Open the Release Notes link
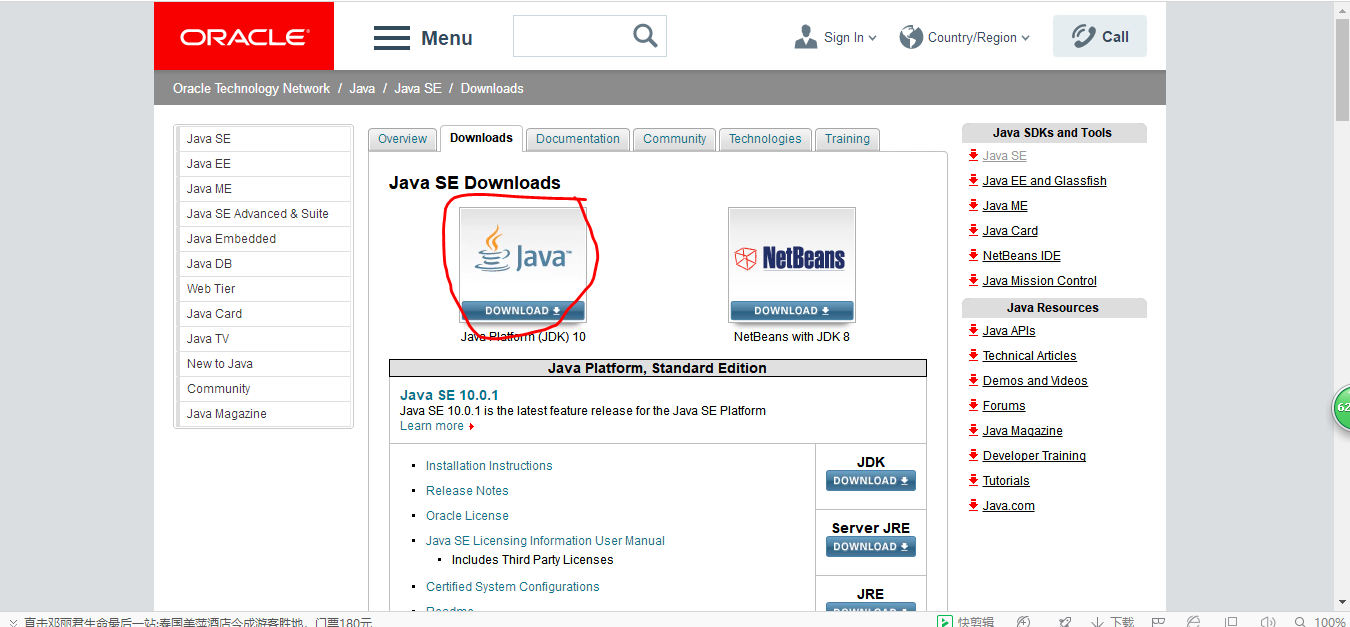The image size is (1350, 627). [x=467, y=491]
